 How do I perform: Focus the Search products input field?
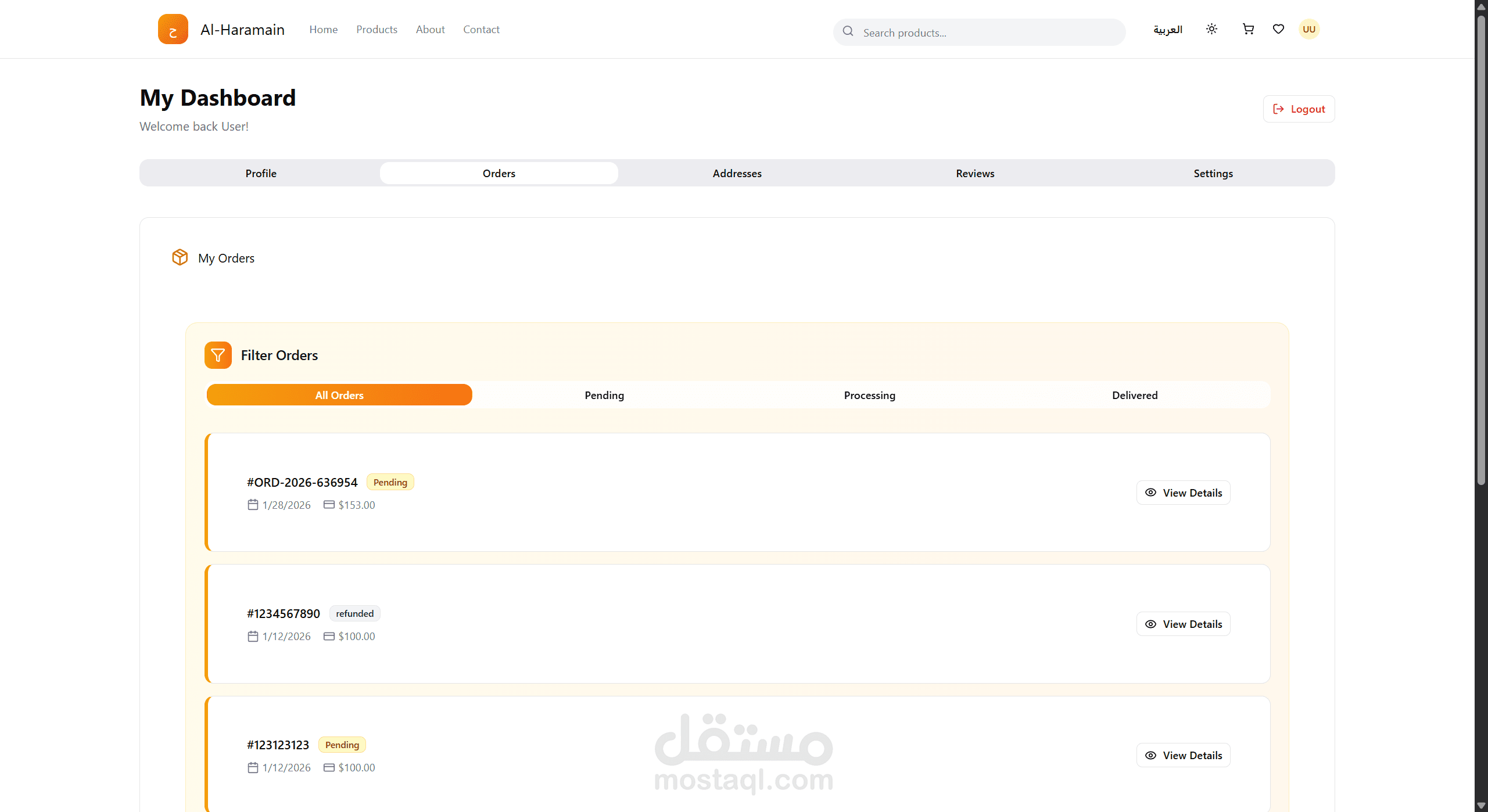tap(988, 33)
